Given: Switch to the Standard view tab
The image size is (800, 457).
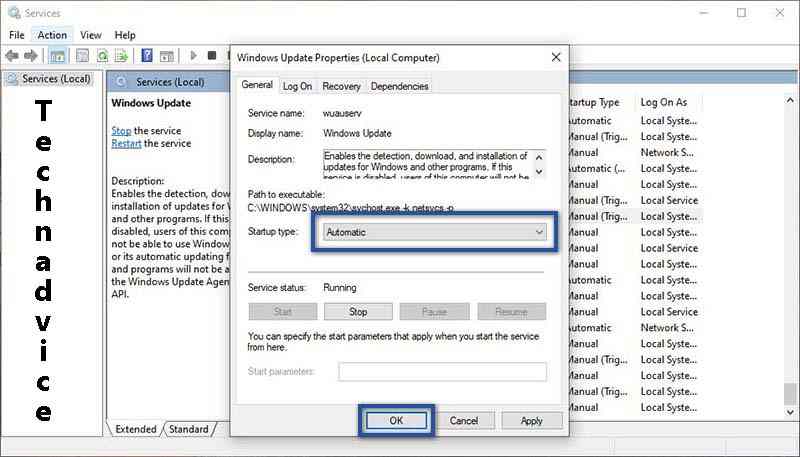Looking at the screenshot, I should 188,429.
